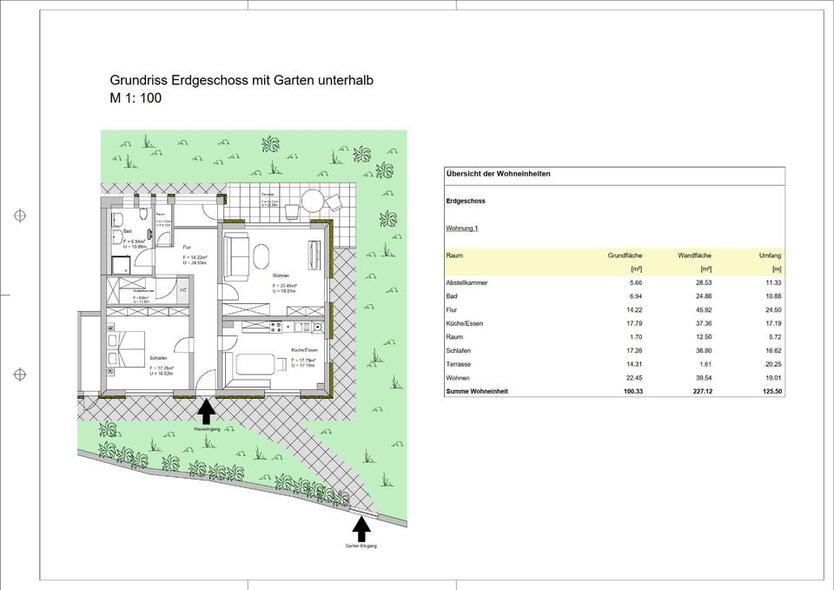The width and height of the screenshot is (834, 590).
Task: Select the Umfang value 20.25 in Terrasse row
Action: click(774, 364)
